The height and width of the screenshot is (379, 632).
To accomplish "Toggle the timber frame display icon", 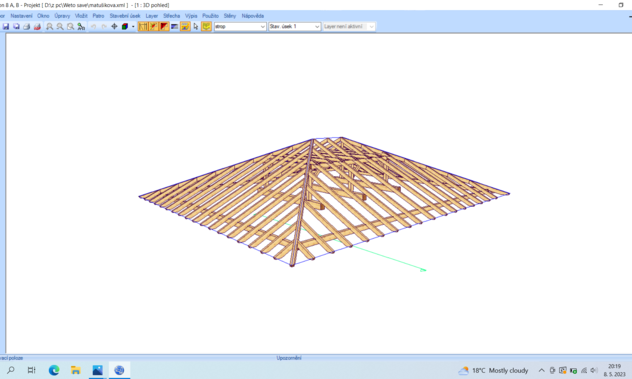I will pyautogui.click(x=143, y=27).
